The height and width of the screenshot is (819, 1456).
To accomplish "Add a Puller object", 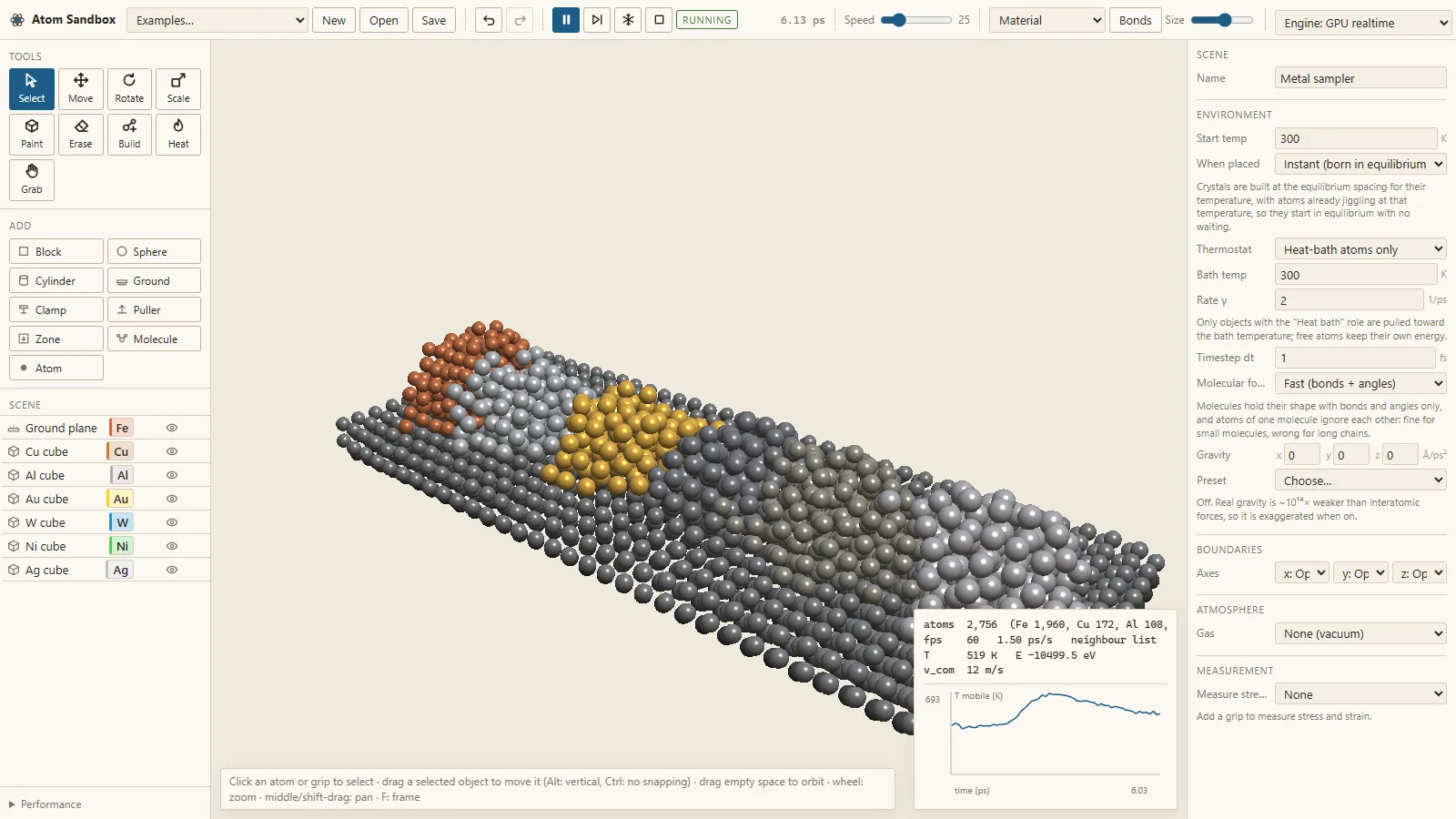I will coord(154,309).
